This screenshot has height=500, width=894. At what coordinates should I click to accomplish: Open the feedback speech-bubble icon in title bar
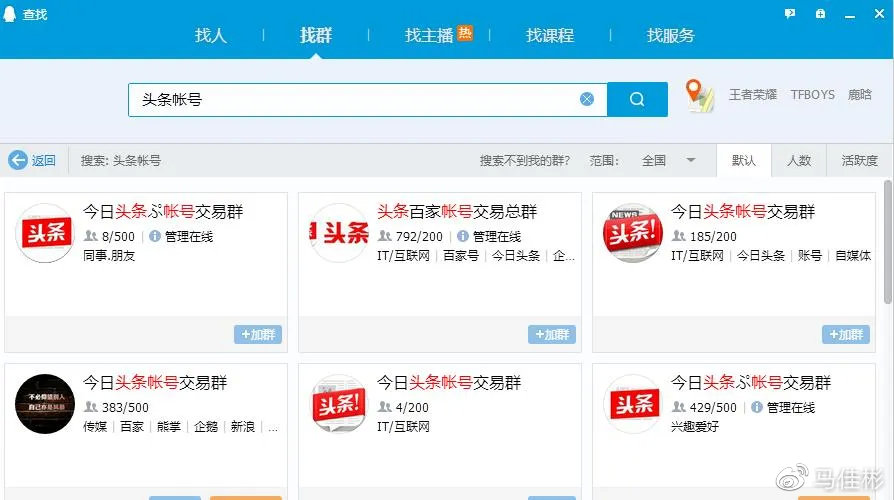(x=790, y=14)
